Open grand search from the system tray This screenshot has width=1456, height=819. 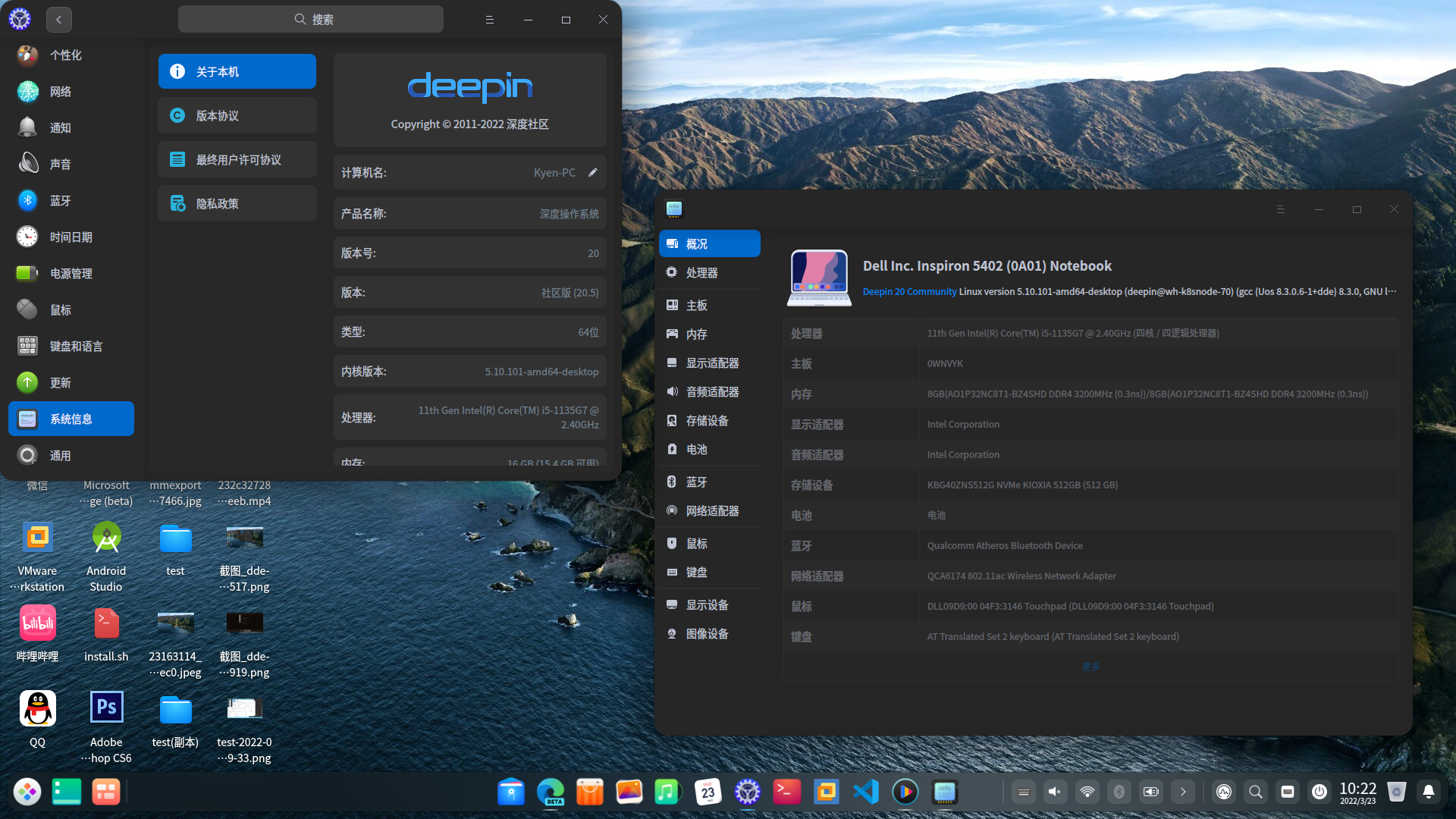(x=1255, y=791)
